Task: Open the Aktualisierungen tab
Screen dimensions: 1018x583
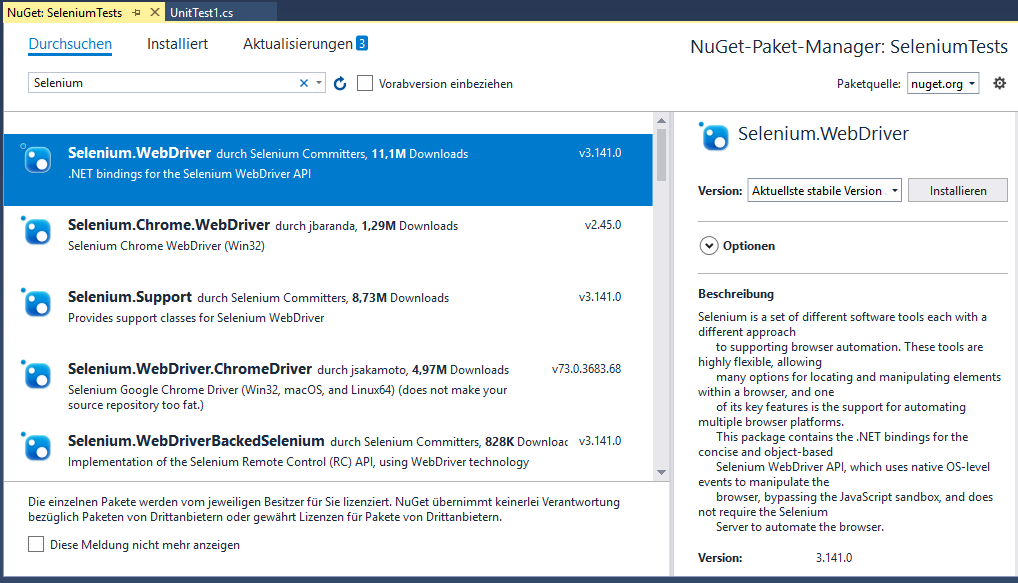Action: click(x=298, y=44)
